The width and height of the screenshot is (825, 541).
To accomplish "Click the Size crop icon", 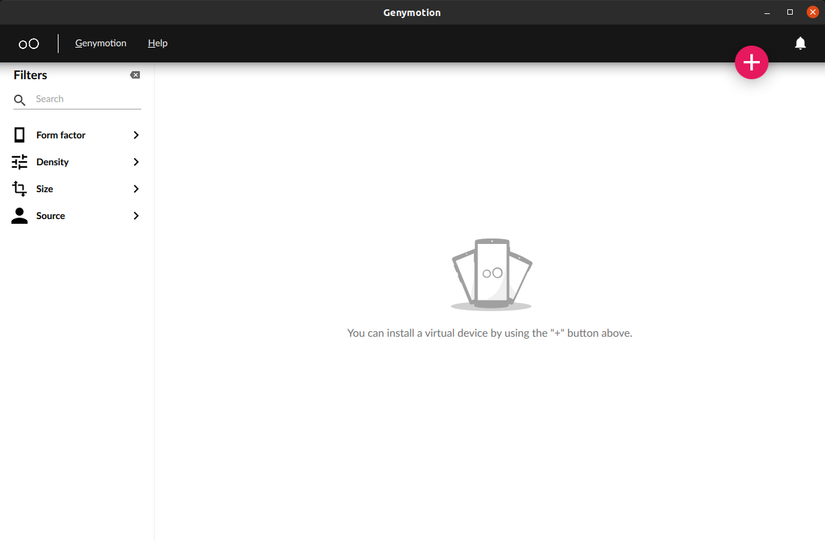I will (x=19, y=188).
